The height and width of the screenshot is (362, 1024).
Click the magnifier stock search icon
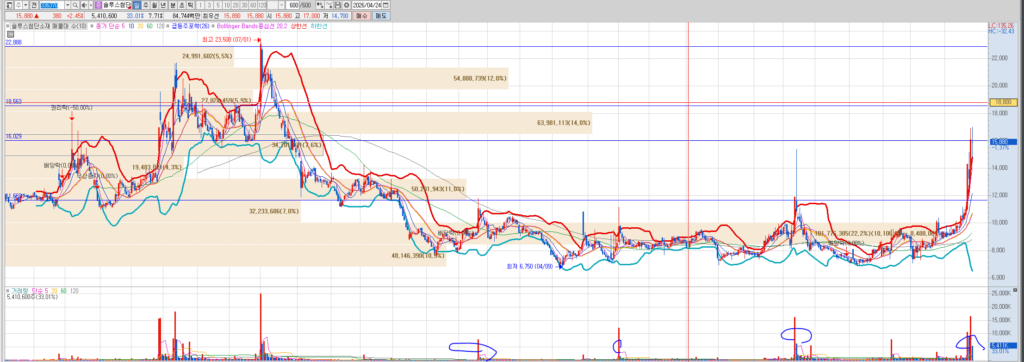coord(75,5)
